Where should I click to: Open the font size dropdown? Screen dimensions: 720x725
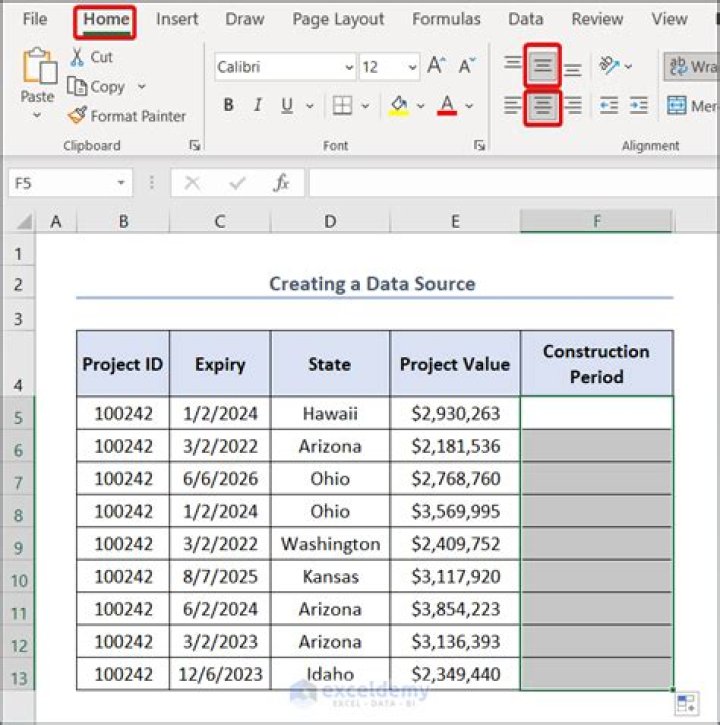pyautogui.click(x=412, y=68)
